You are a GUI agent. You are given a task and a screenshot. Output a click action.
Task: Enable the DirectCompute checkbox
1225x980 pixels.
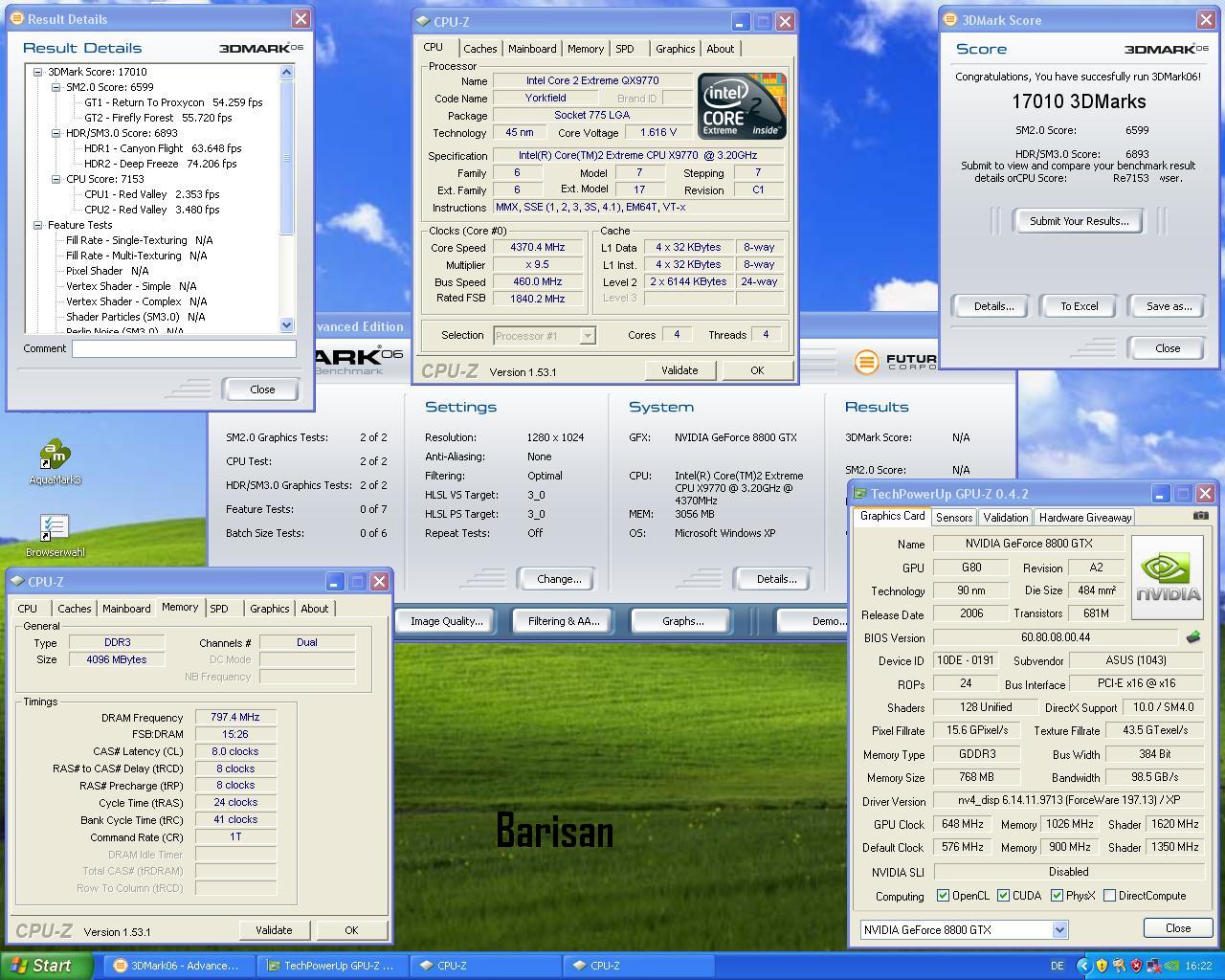(1109, 896)
